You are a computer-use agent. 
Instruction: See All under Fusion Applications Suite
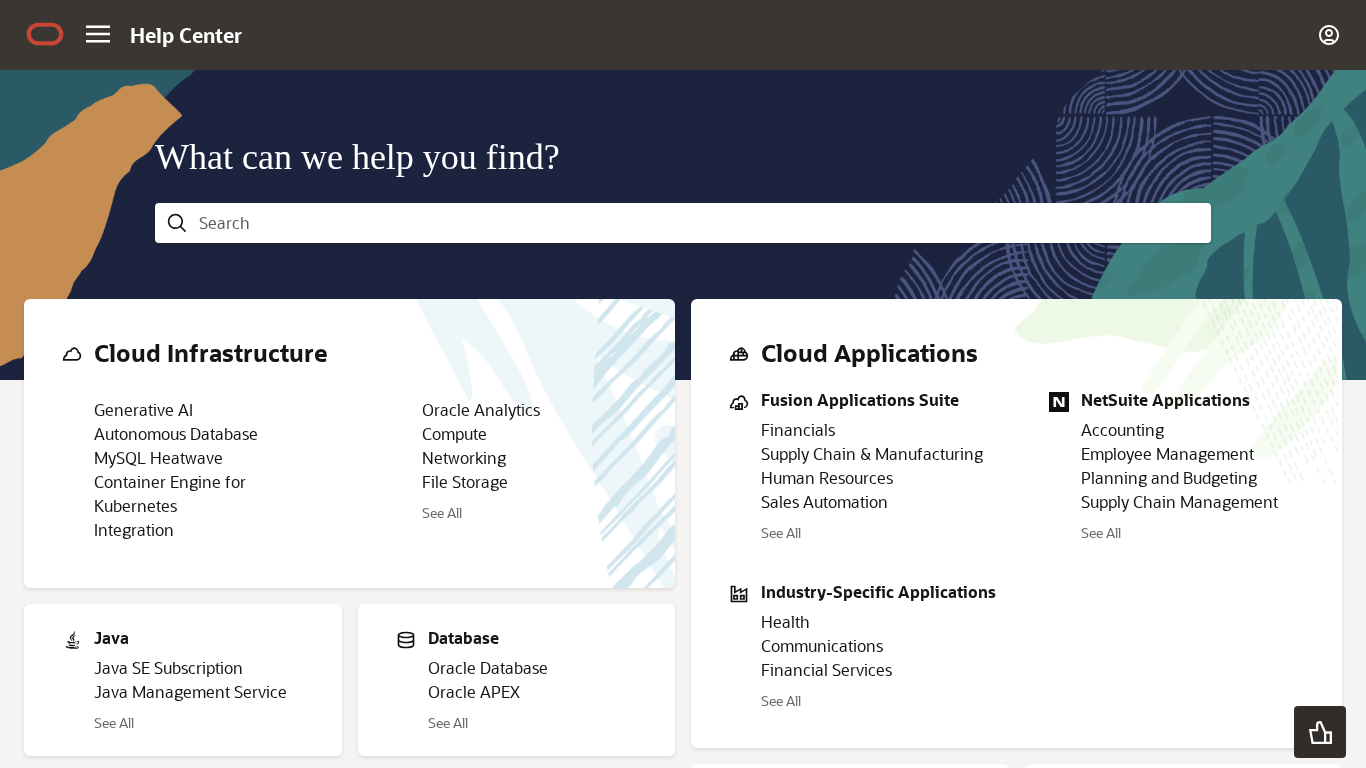point(781,533)
